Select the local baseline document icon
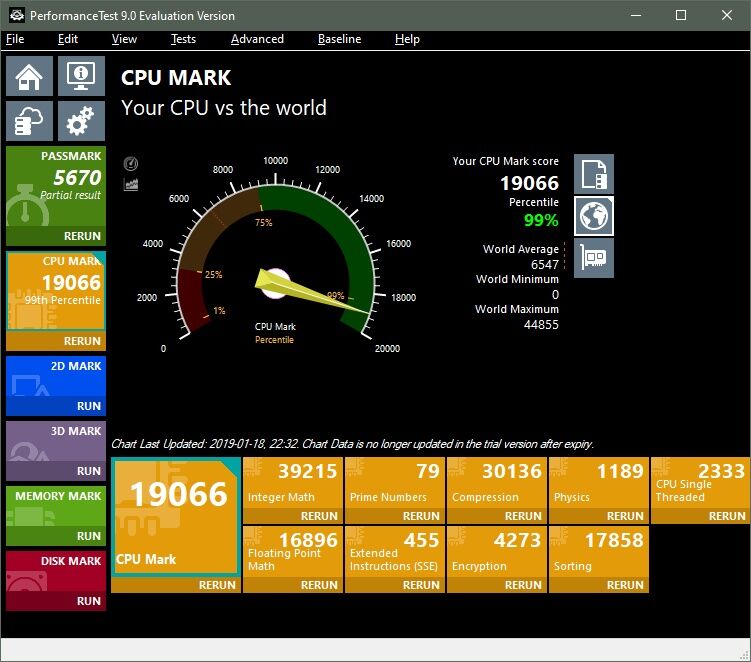Image resolution: width=751 pixels, height=662 pixels. point(594,174)
